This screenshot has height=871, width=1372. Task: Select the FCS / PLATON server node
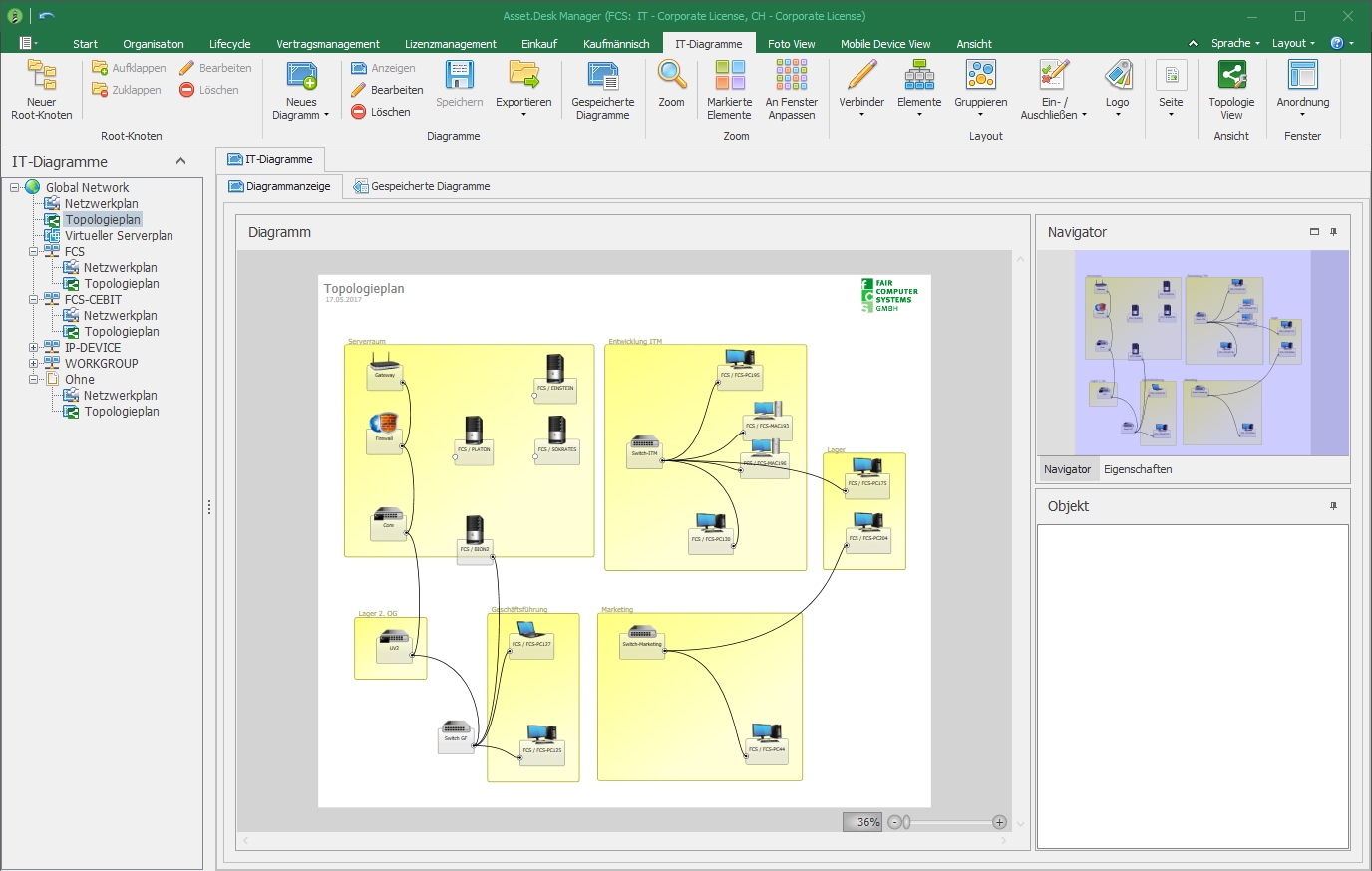point(474,439)
